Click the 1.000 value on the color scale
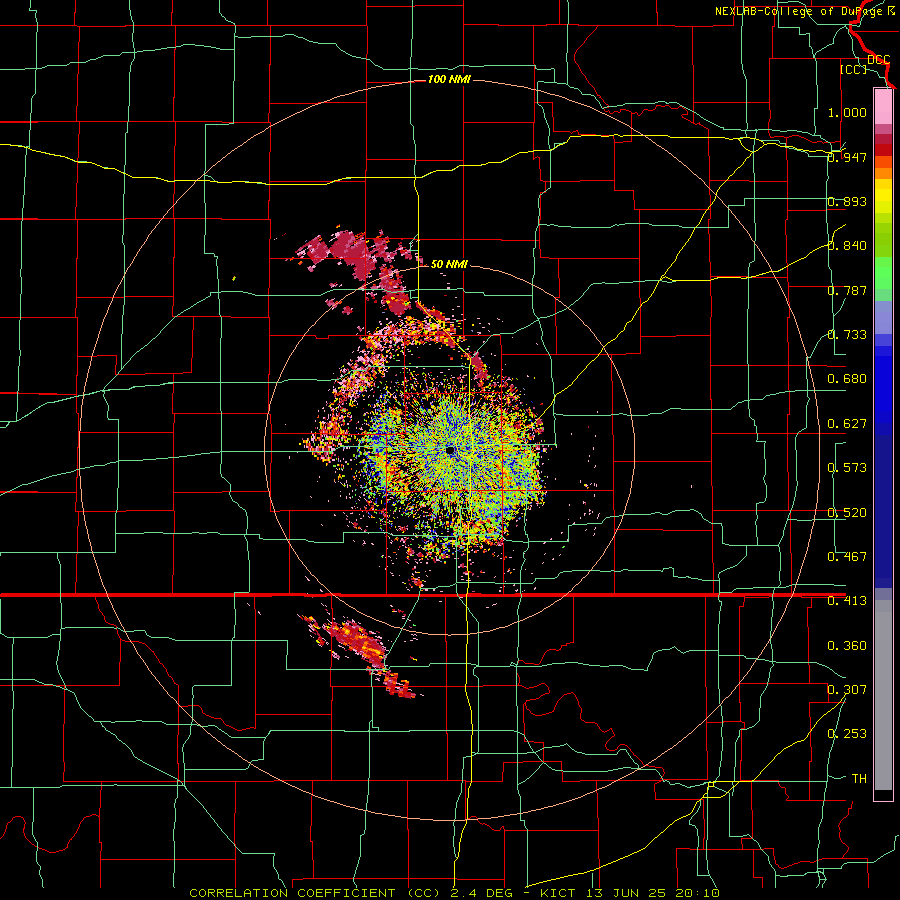The image size is (900, 900). click(x=847, y=112)
